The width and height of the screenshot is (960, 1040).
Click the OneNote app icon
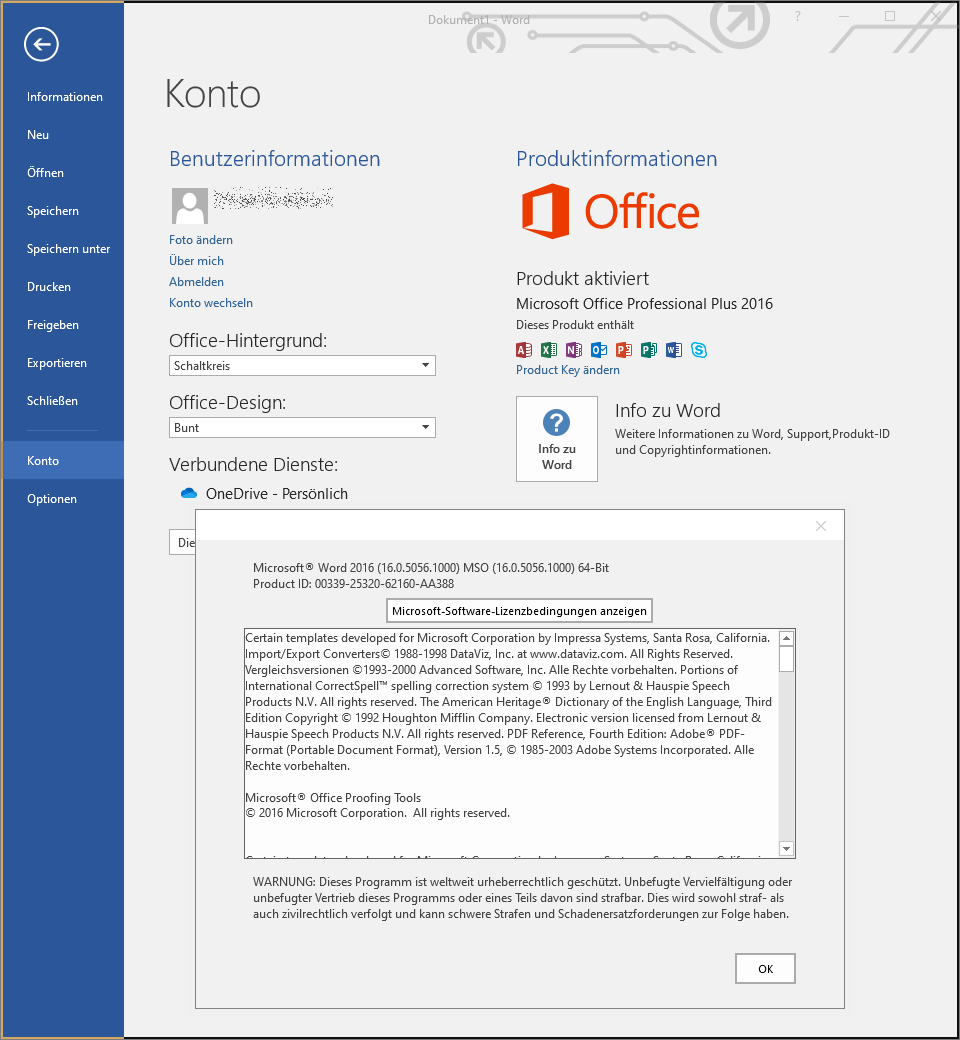[573, 350]
